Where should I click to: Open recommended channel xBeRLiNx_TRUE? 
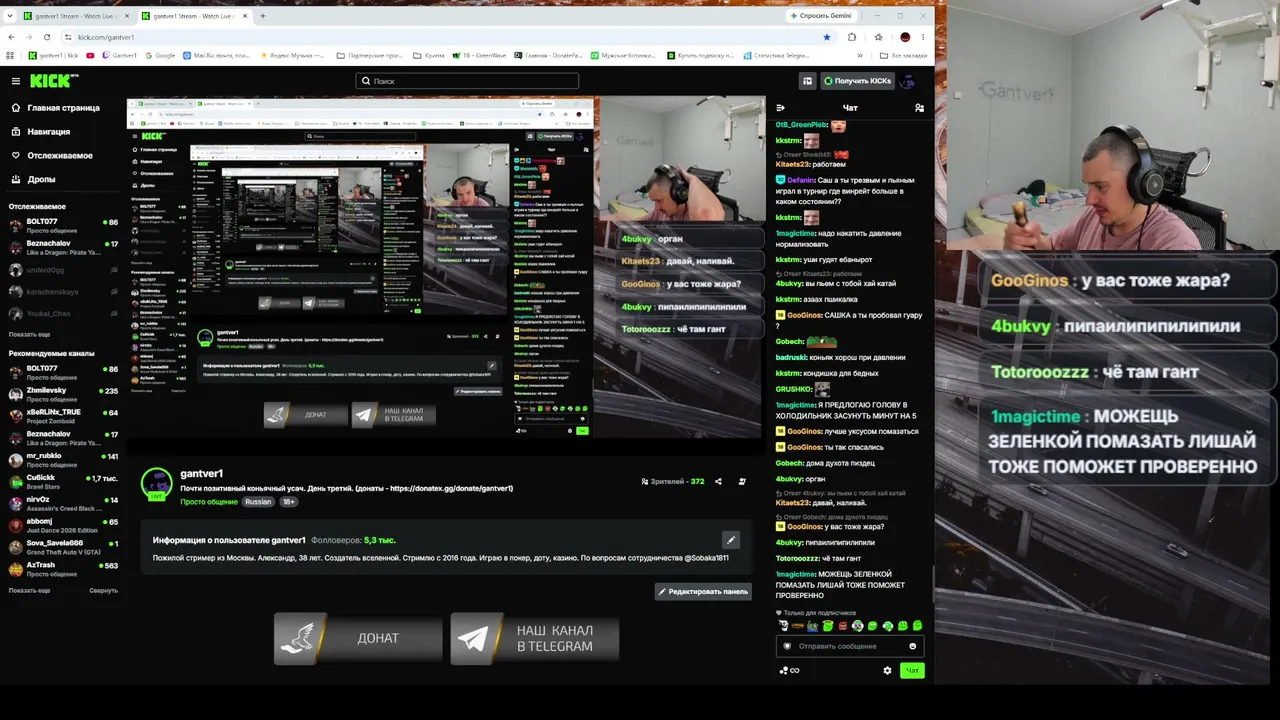click(63, 416)
